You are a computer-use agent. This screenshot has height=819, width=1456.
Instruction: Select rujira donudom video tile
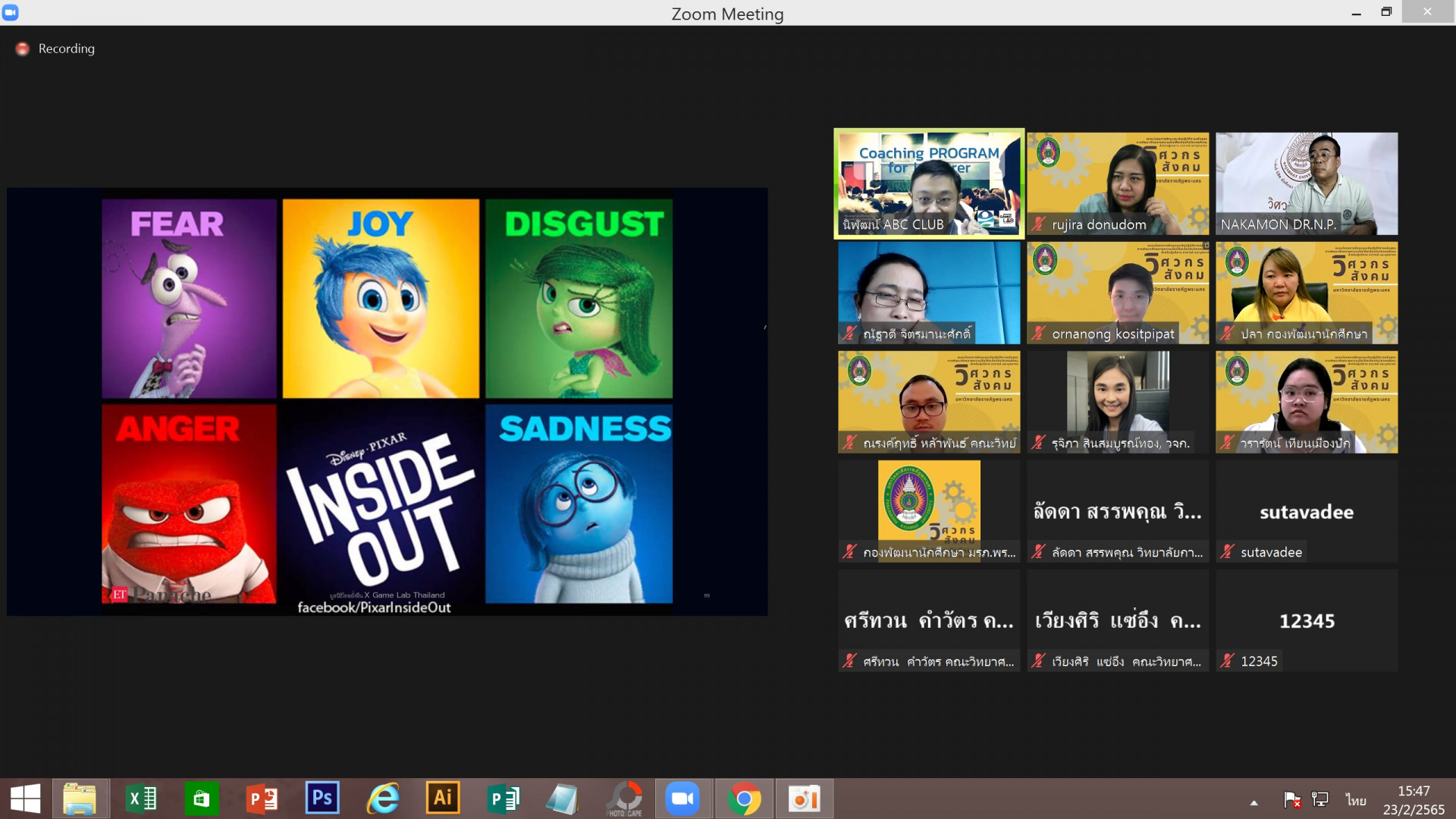[x=1118, y=184]
